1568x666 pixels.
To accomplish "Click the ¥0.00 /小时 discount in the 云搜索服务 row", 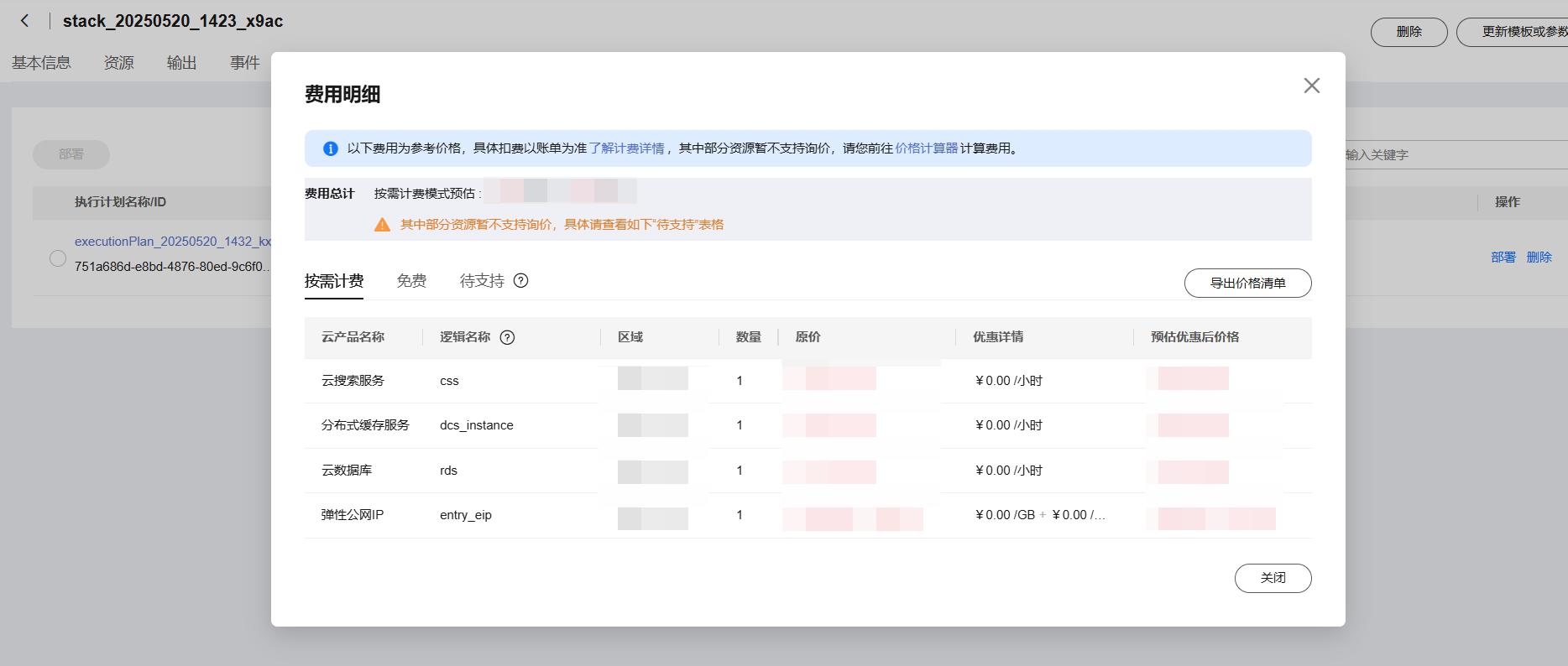I will click(1008, 381).
